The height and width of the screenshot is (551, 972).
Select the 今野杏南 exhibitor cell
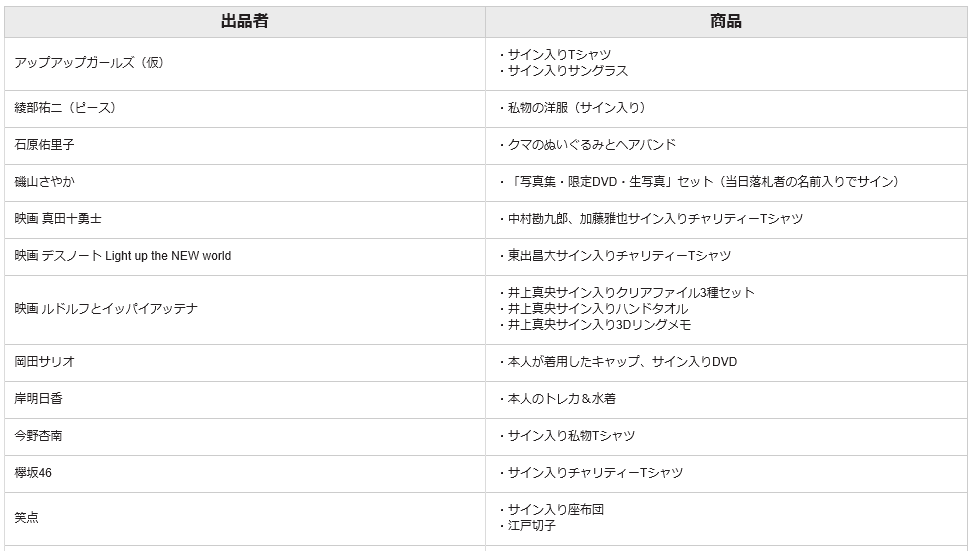tap(39, 436)
